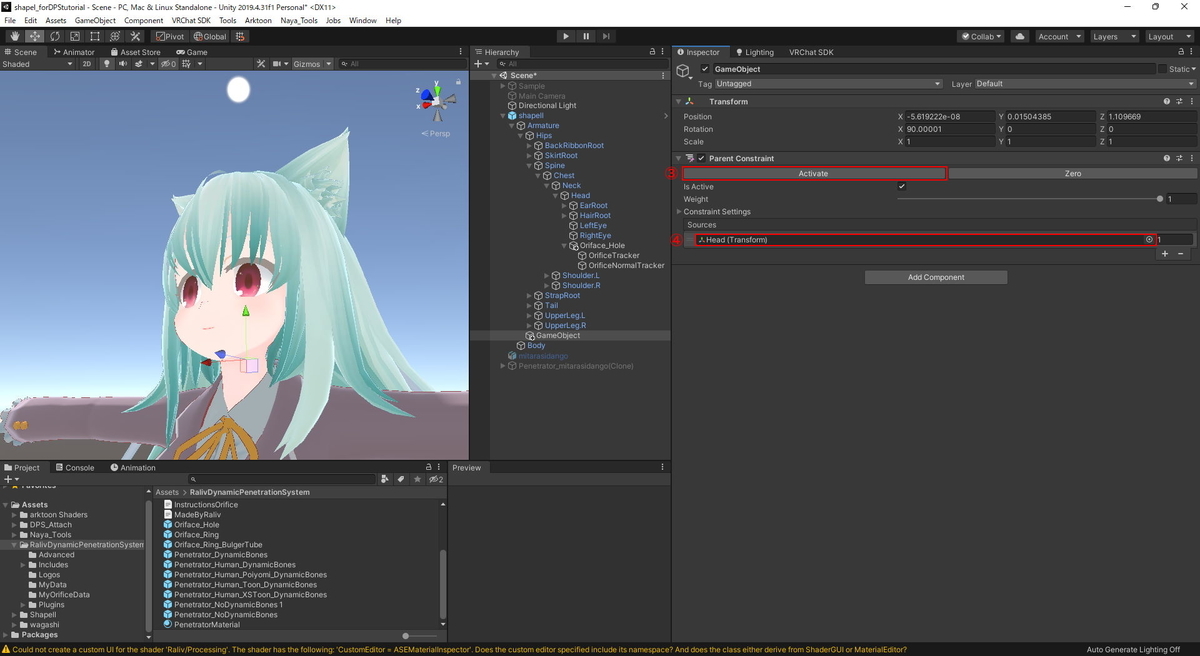Toggle Global handle orientation in the toolbar

coord(210,36)
